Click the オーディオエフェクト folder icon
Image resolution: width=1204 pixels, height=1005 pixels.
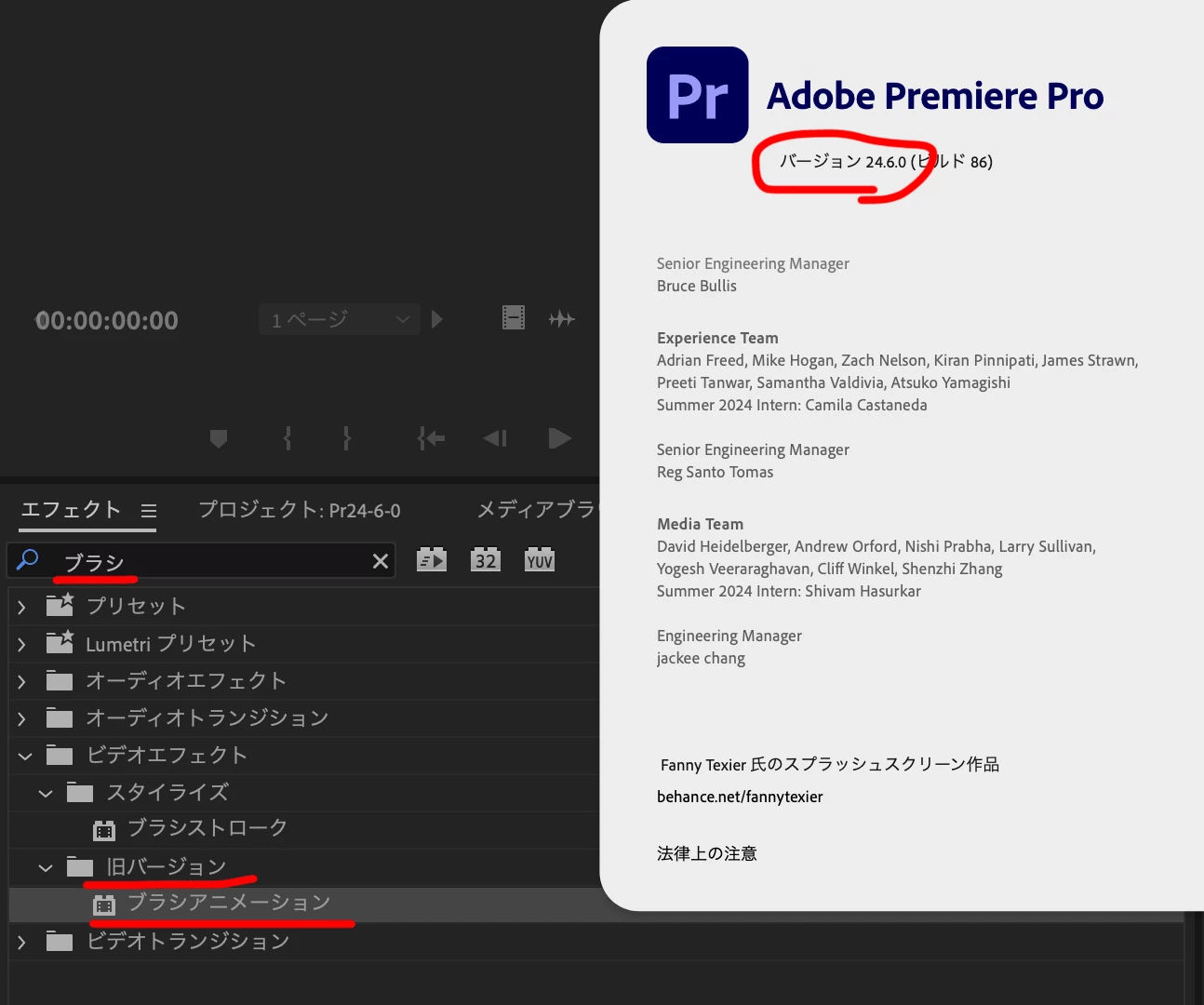(x=60, y=680)
